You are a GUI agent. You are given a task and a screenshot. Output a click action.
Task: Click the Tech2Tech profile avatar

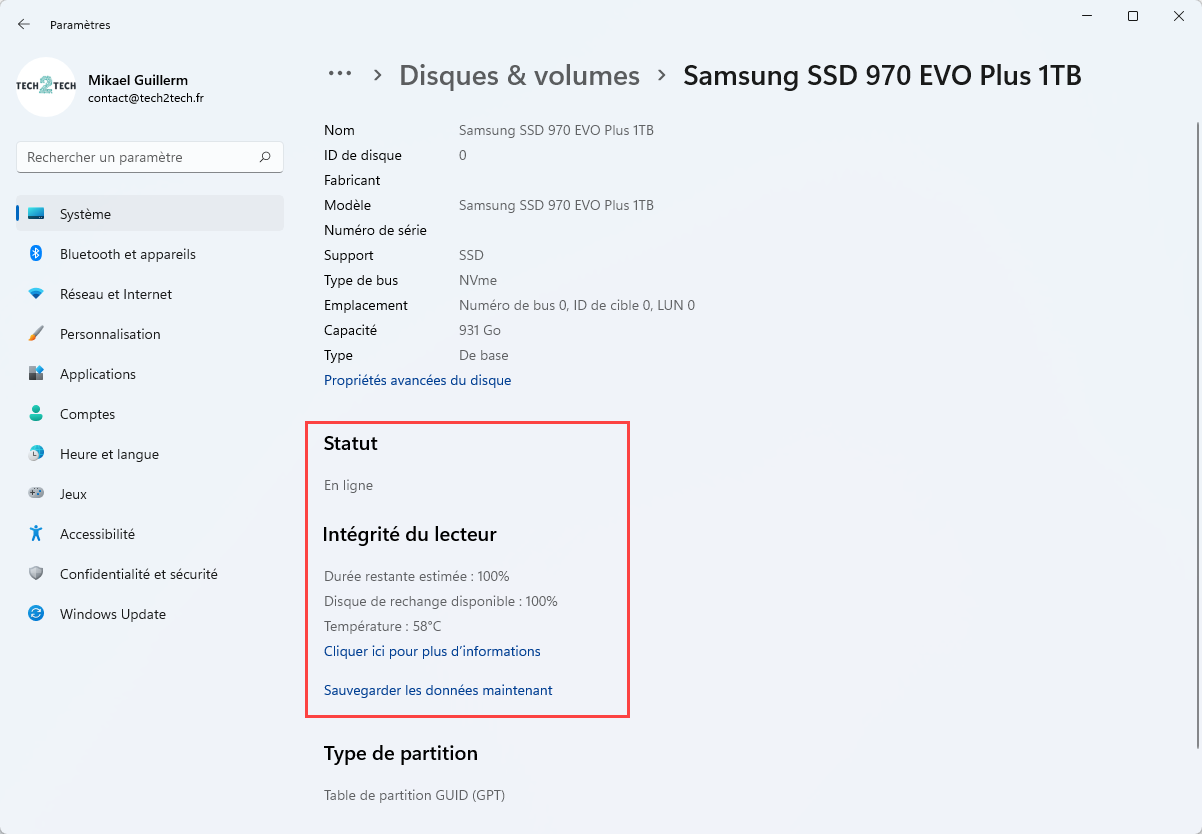point(46,87)
